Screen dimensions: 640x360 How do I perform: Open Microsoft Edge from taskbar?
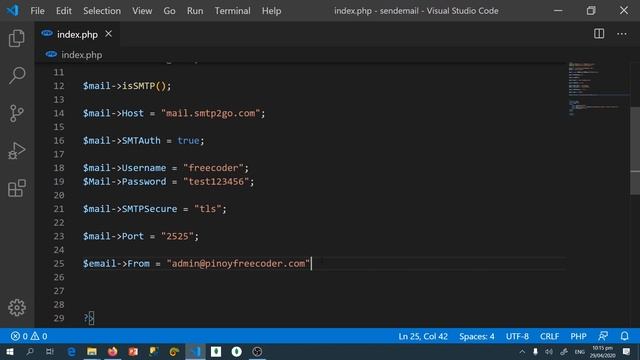click(71, 351)
